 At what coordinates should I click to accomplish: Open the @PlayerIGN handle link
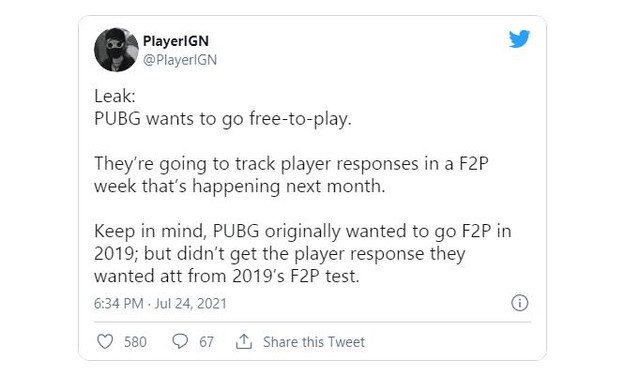pyautogui.click(x=180, y=60)
